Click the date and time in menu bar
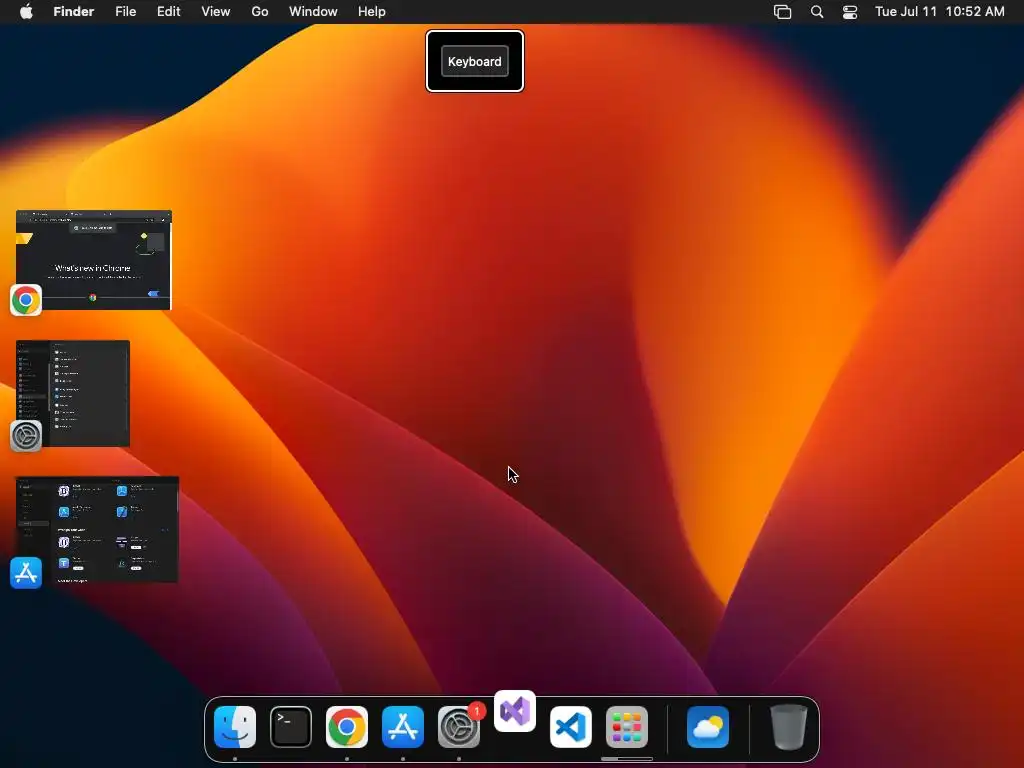The image size is (1024, 768). 940,12
